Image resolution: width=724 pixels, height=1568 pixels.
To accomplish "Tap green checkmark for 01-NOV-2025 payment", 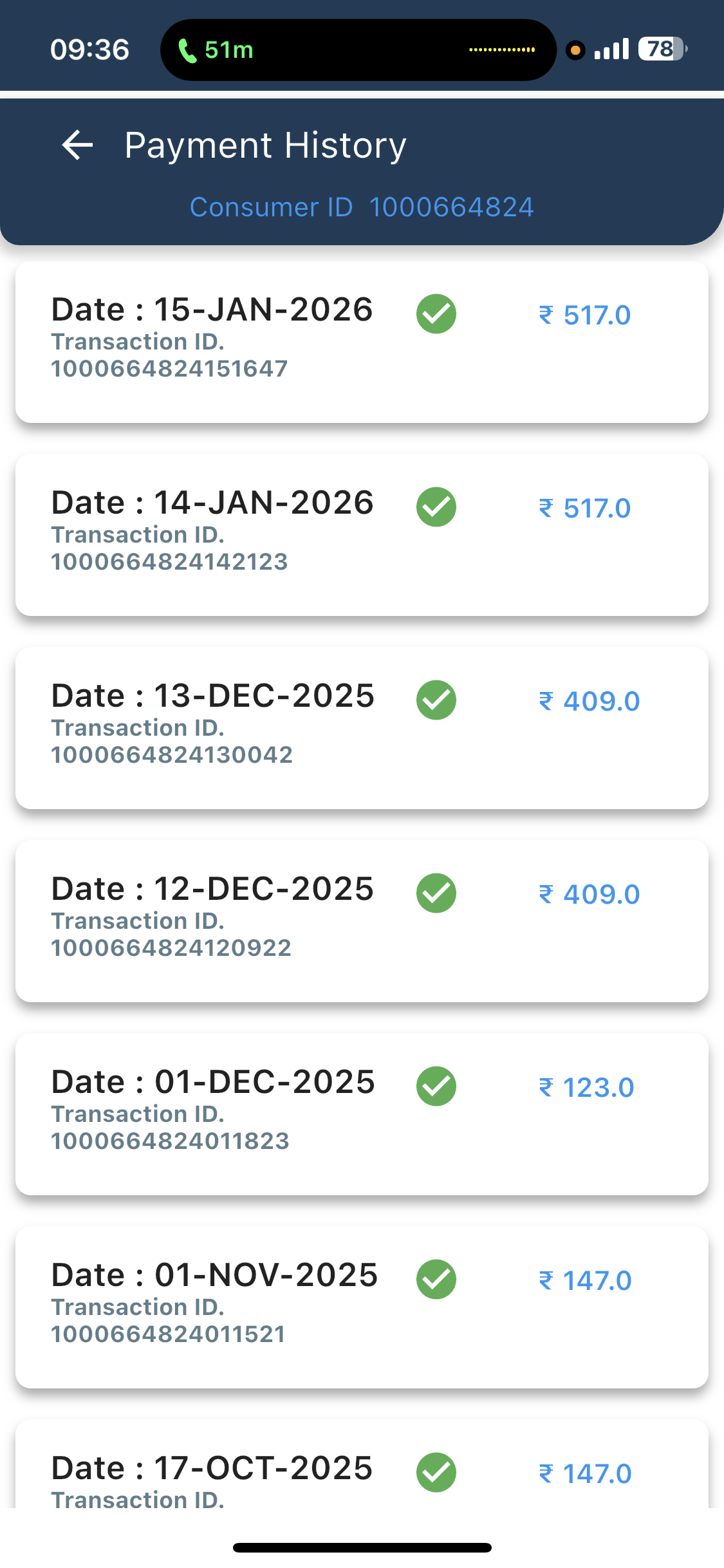I will [x=436, y=1280].
